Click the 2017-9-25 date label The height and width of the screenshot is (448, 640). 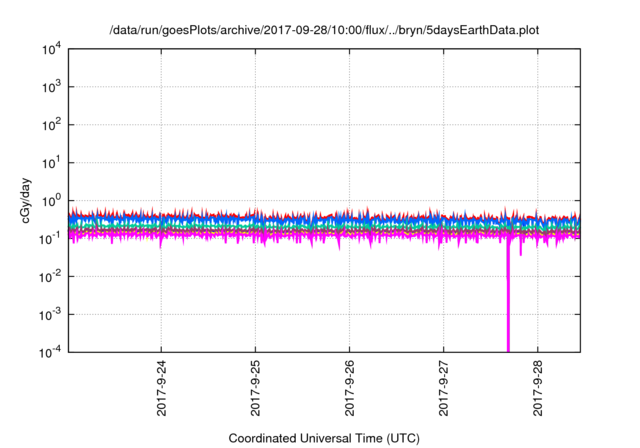pyautogui.click(x=256, y=388)
